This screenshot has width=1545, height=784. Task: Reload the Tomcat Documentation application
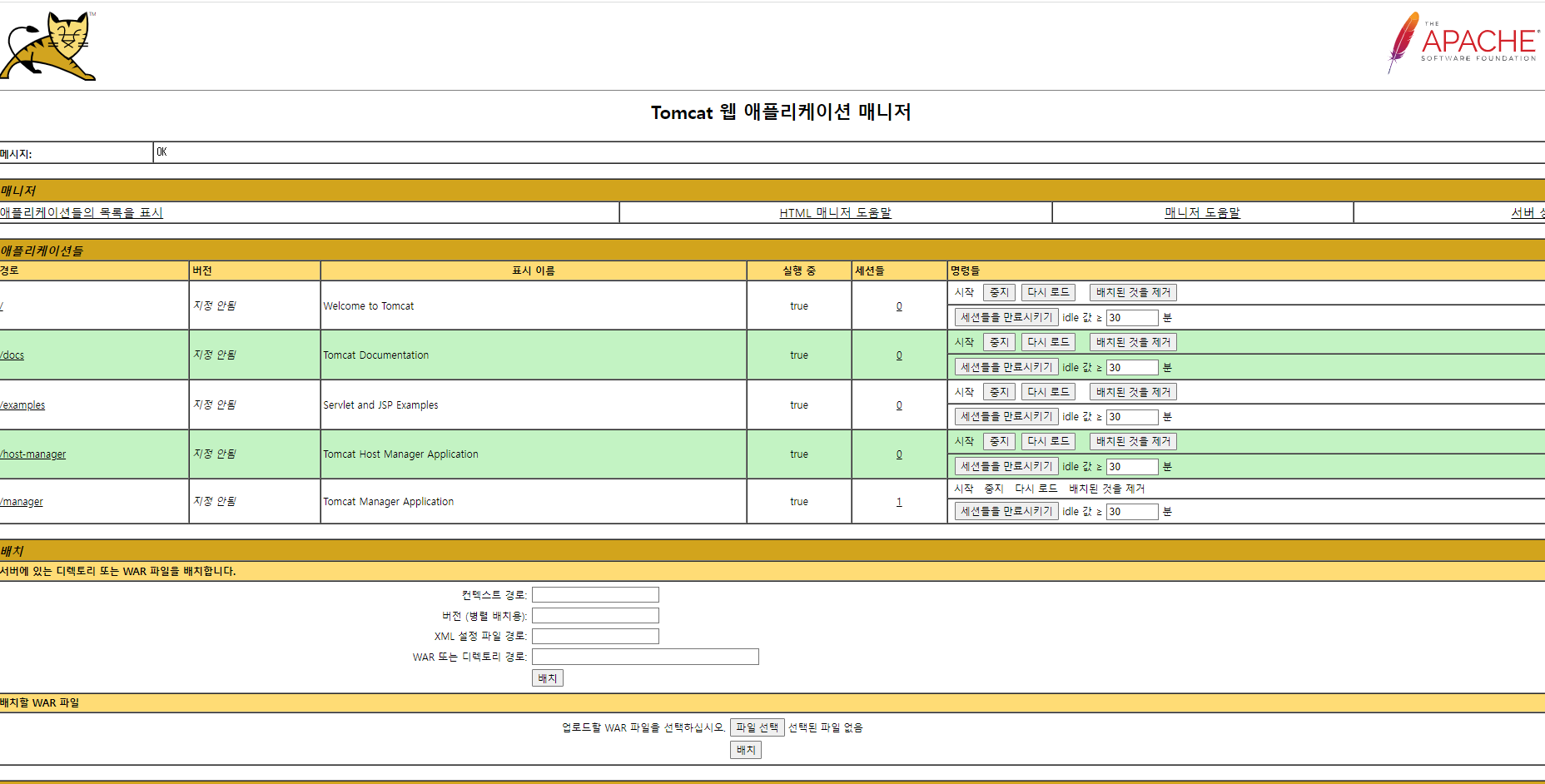(1048, 342)
